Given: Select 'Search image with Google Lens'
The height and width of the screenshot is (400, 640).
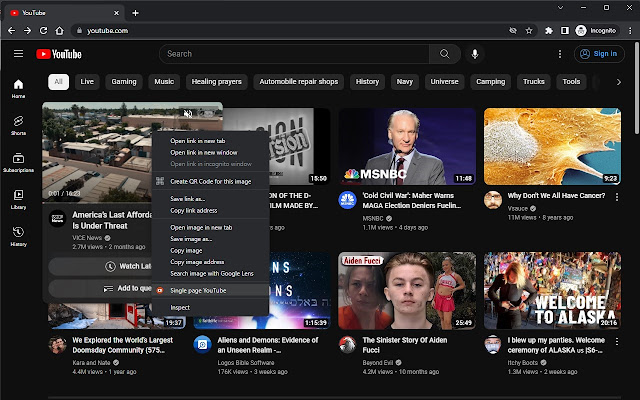Looking at the screenshot, I should (212, 273).
